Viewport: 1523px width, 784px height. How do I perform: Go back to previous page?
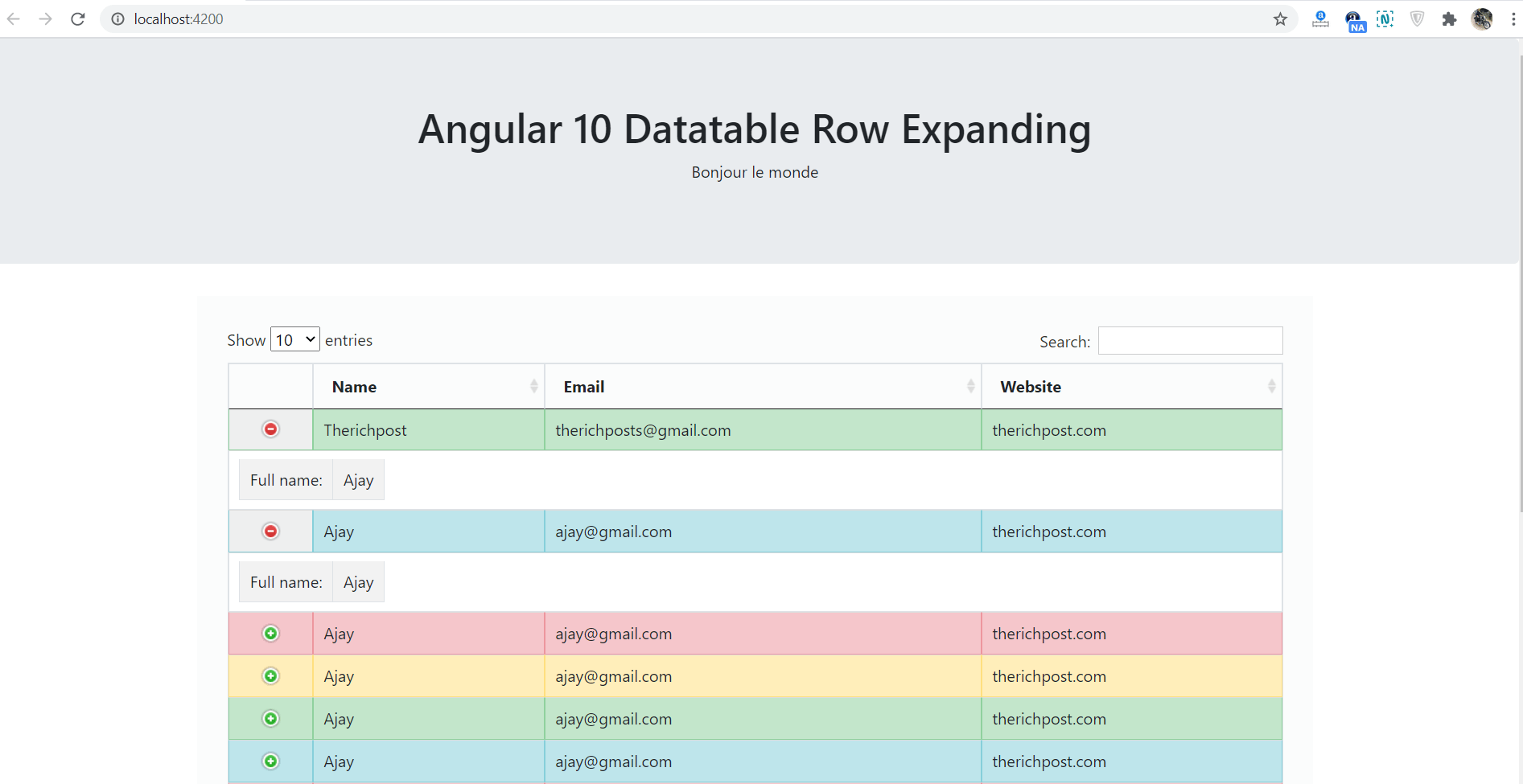14,19
